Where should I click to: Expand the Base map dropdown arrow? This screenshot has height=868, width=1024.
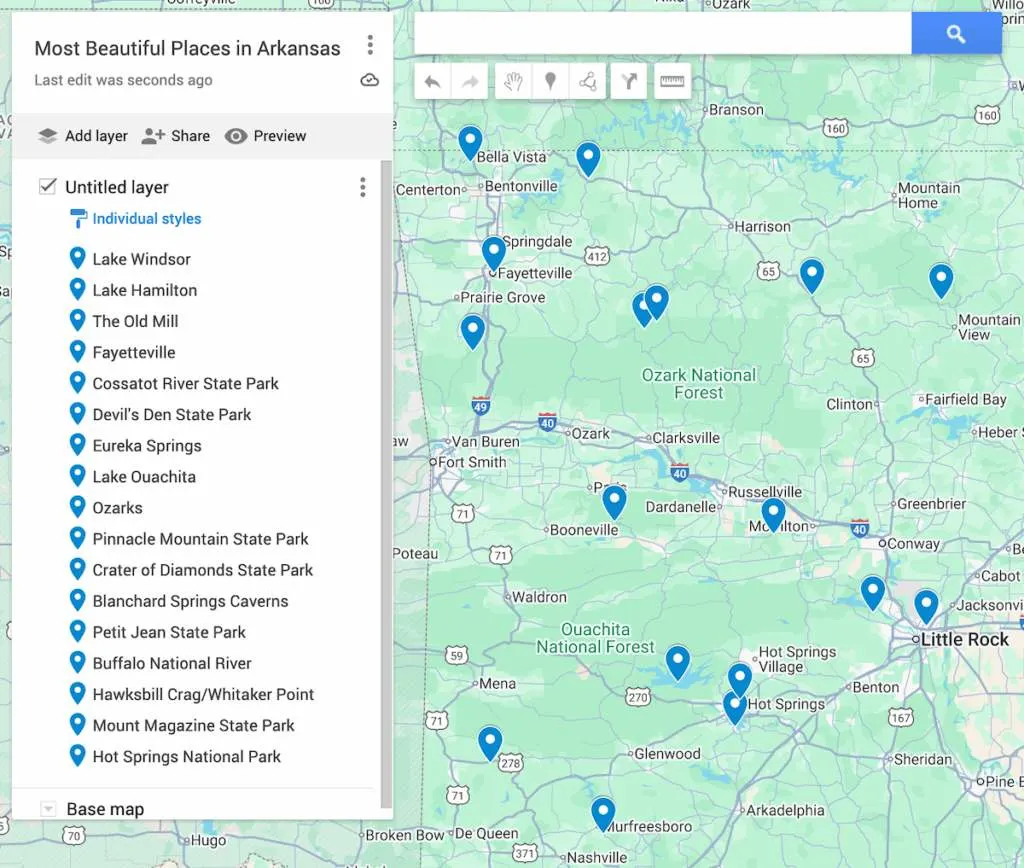tap(48, 809)
